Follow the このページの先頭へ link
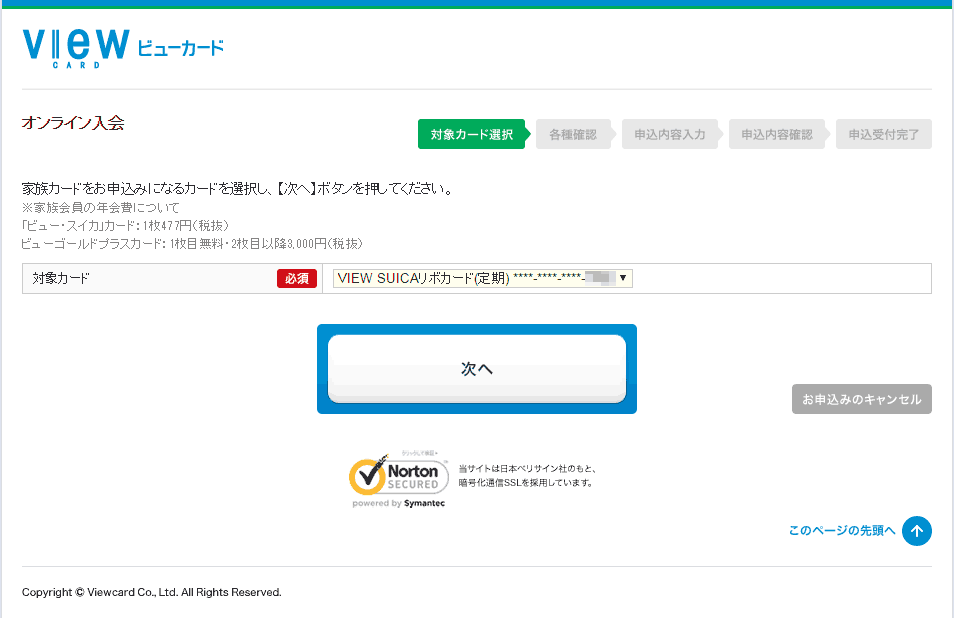The width and height of the screenshot is (954, 618). [x=841, y=531]
